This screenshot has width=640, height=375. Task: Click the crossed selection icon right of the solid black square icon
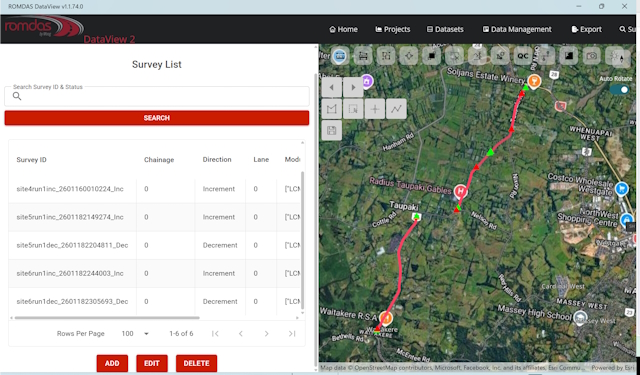click(x=454, y=56)
